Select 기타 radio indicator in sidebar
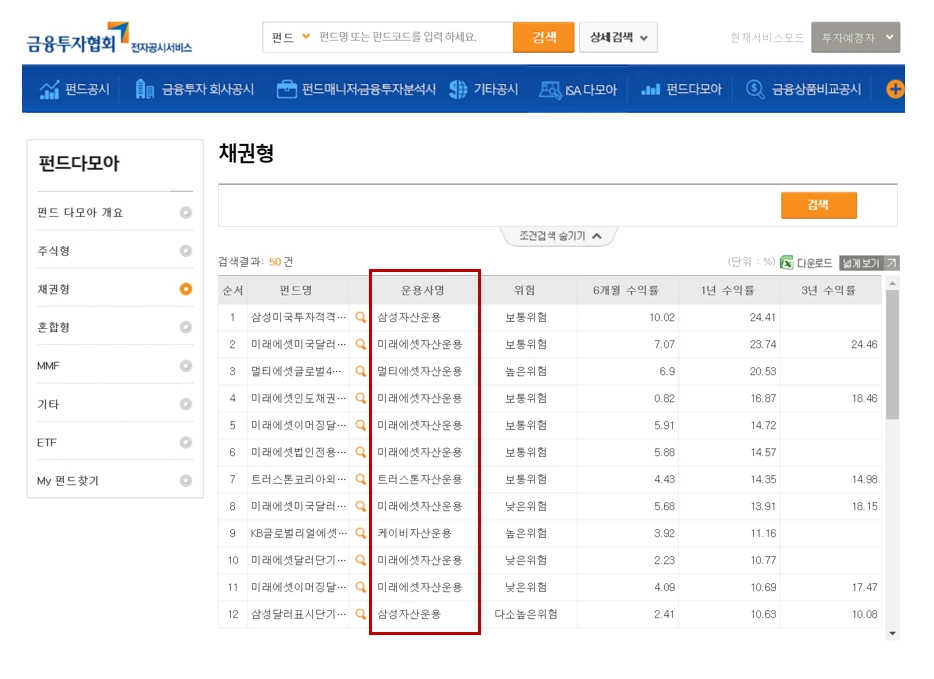Viewport: 934px width, 679px height. 186,404
